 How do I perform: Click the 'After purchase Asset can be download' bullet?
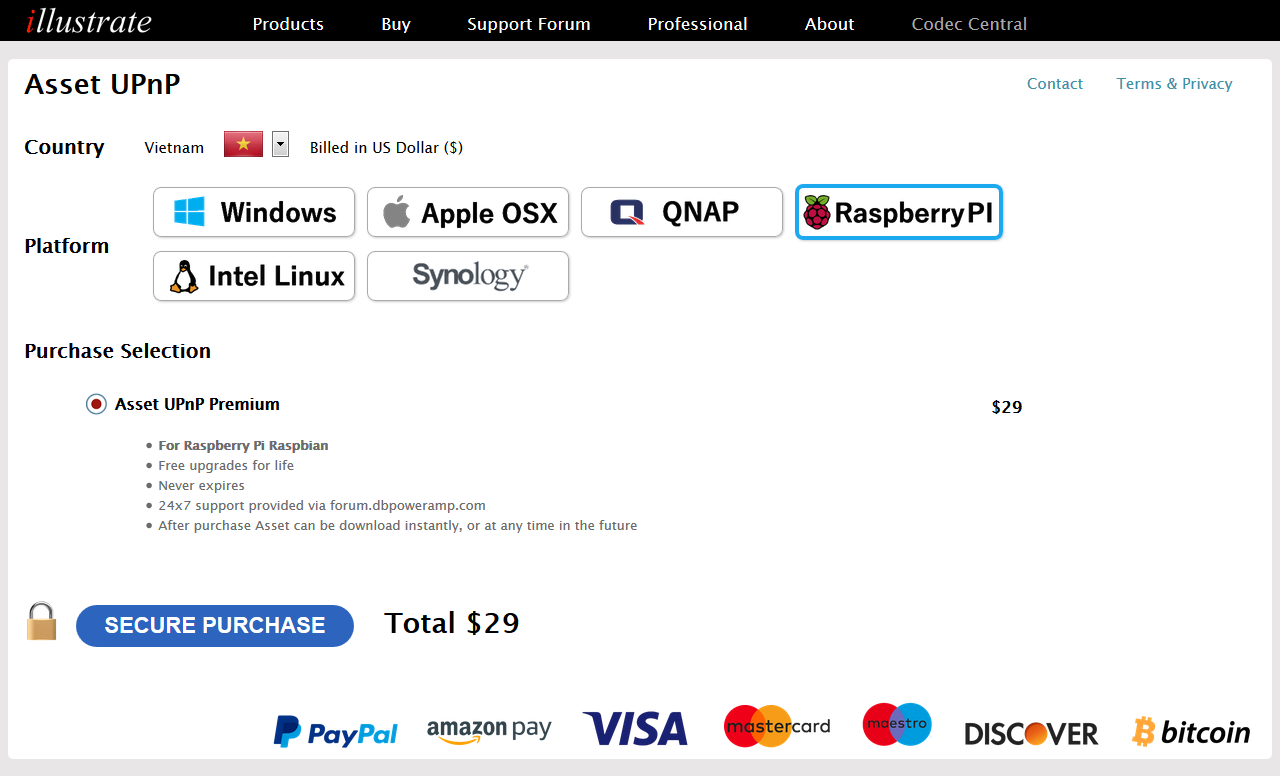point(398,526)
